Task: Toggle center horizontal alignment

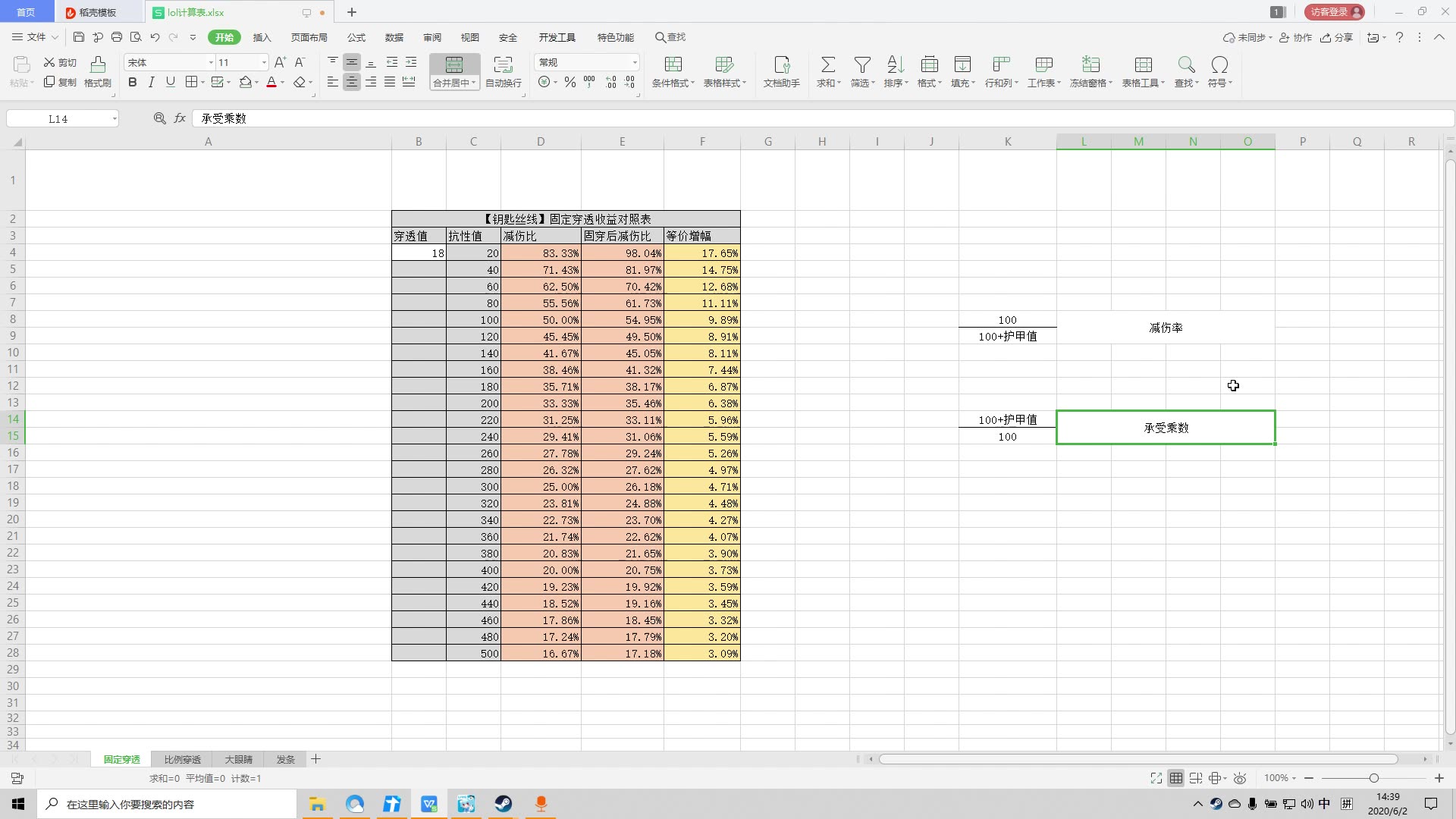Action: tap(352, 82)
